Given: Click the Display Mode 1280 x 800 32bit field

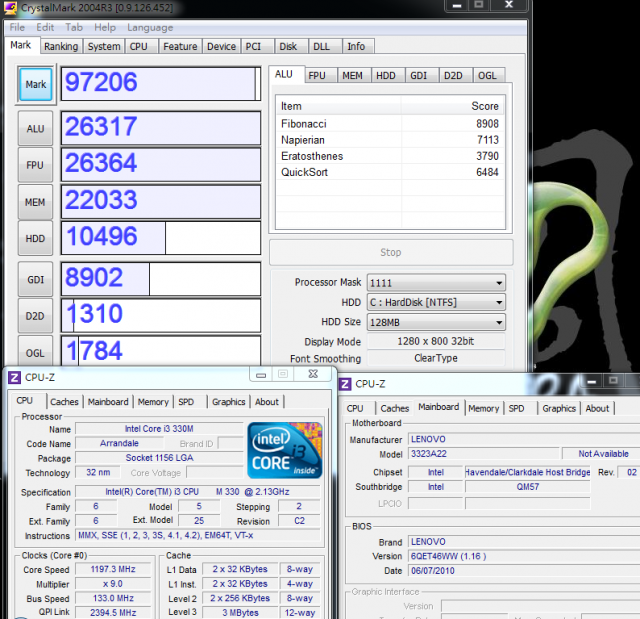Looking at the screenshot, I should [x=436, y=341].
